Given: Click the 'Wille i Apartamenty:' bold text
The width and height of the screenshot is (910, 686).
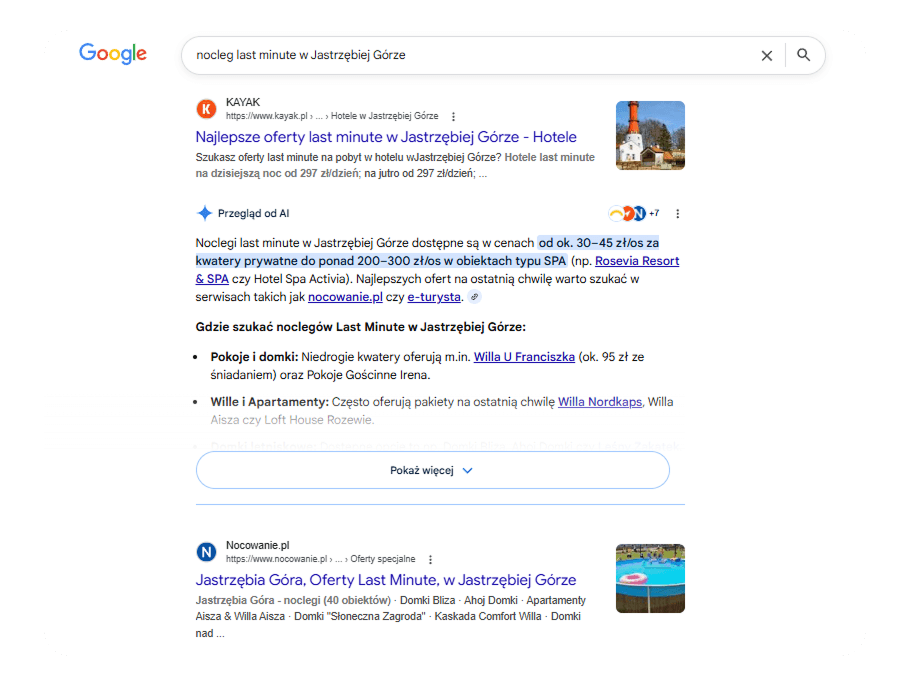Looking at the screenshot, I should (x=270, y=402).
